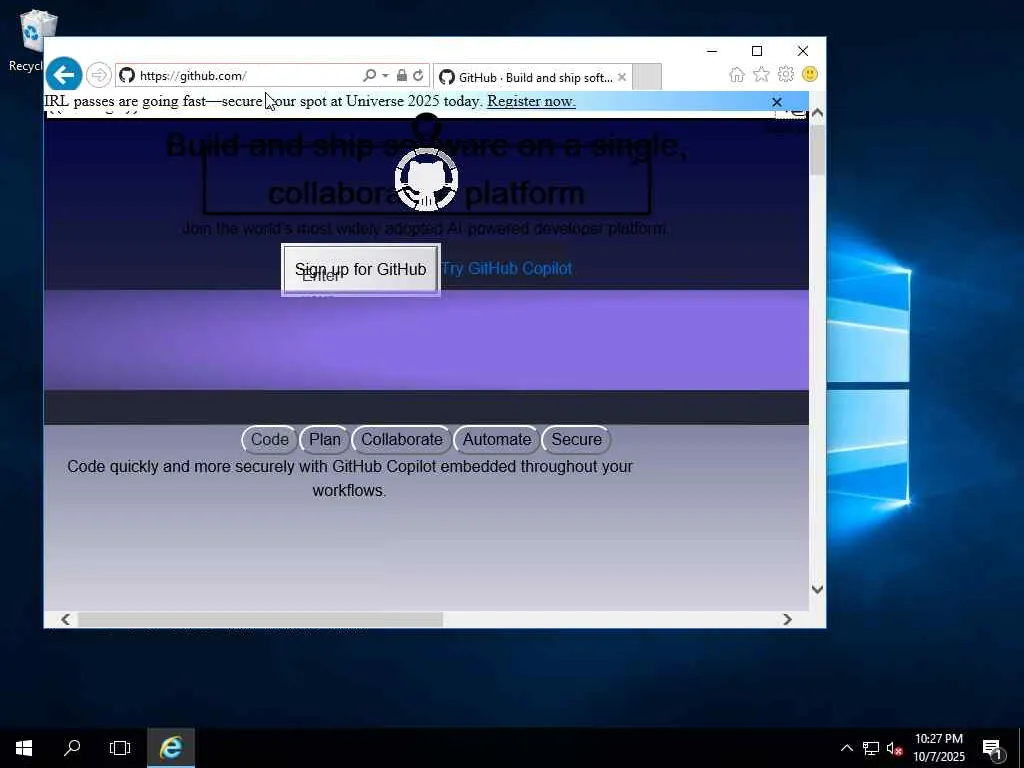Expand address bar autocomplete dropdown arrow

pyautogui.click(x=385, y=76)
